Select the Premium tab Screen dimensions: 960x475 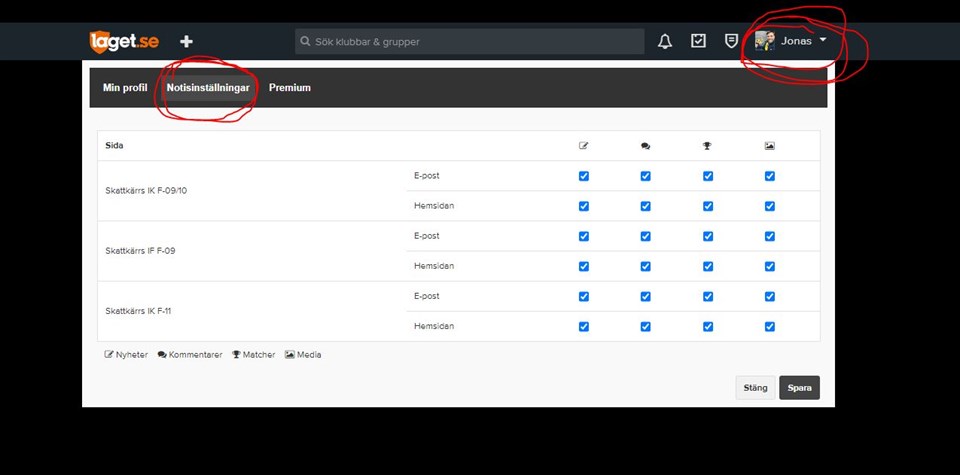(290, 88)
